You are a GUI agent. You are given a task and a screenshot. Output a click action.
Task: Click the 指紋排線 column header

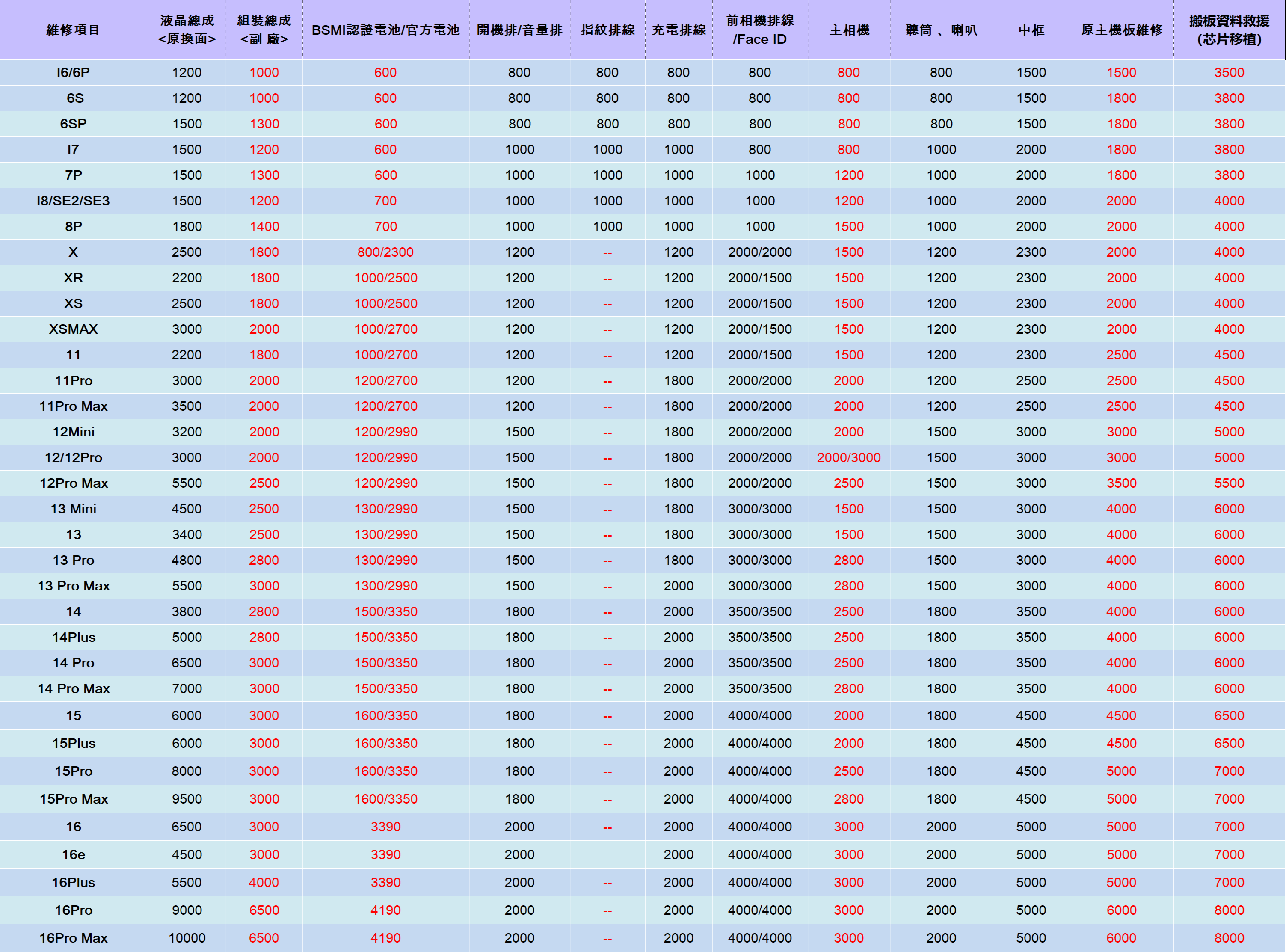[607, 30]
